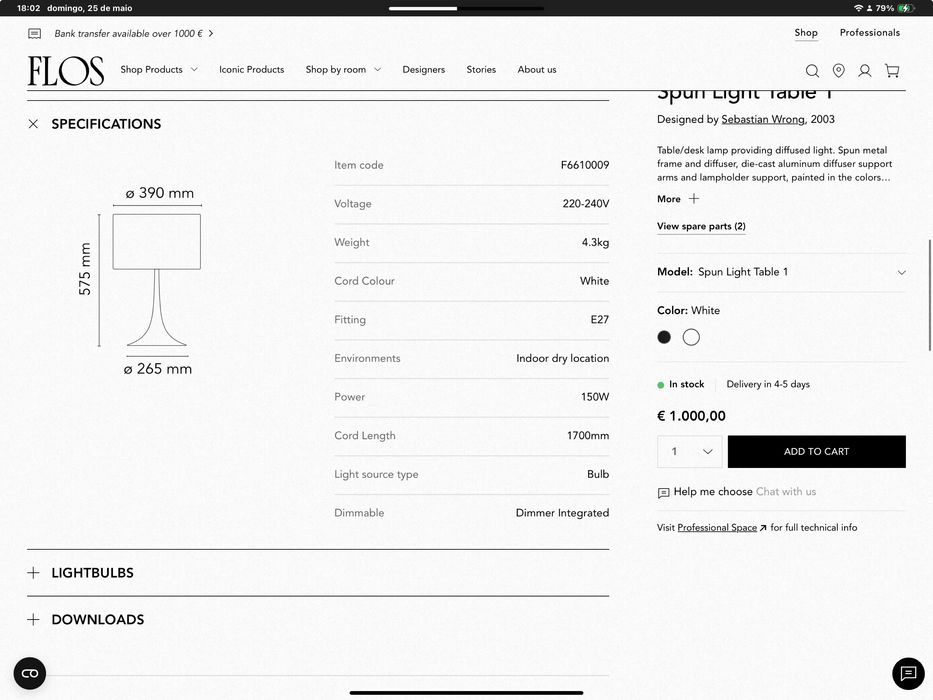Open the Model dropdown
This screenshot has width=933, height=700.
pyautogui.click(x=781, y=272)
